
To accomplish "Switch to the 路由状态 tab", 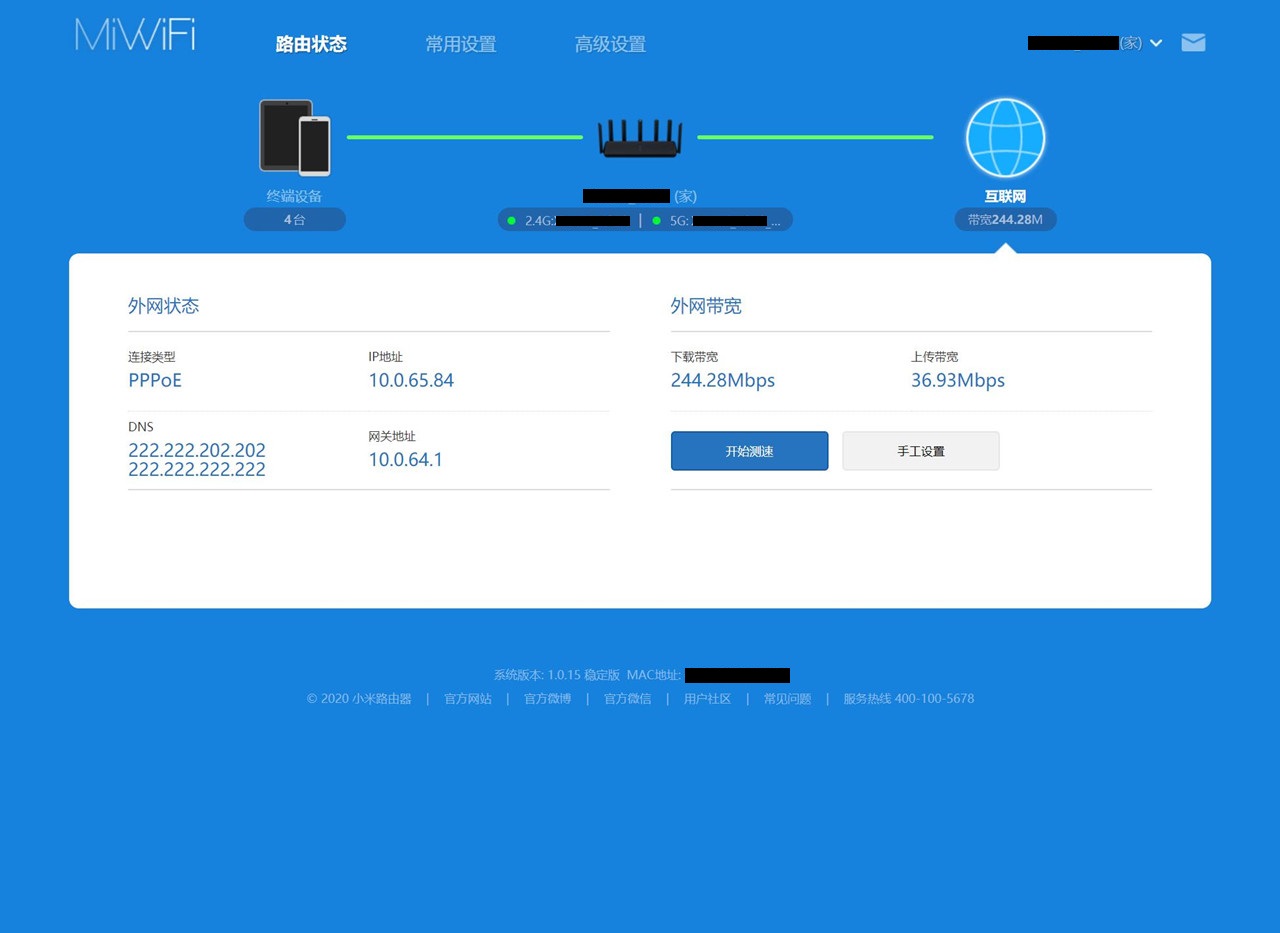I will click(x=310, y=44).
